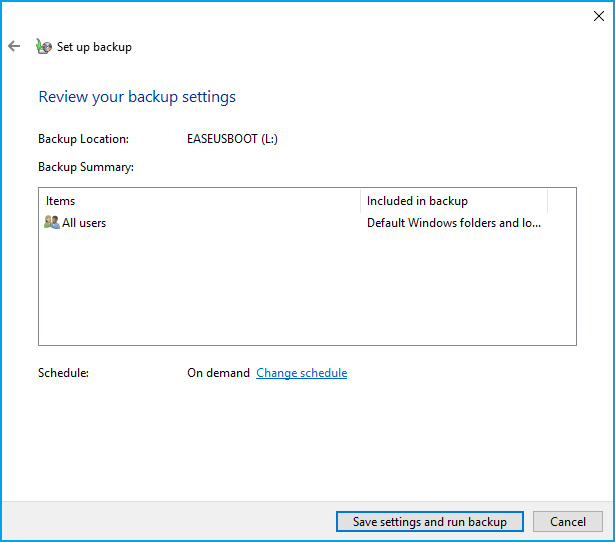Click the Items column header

[199, 201]
